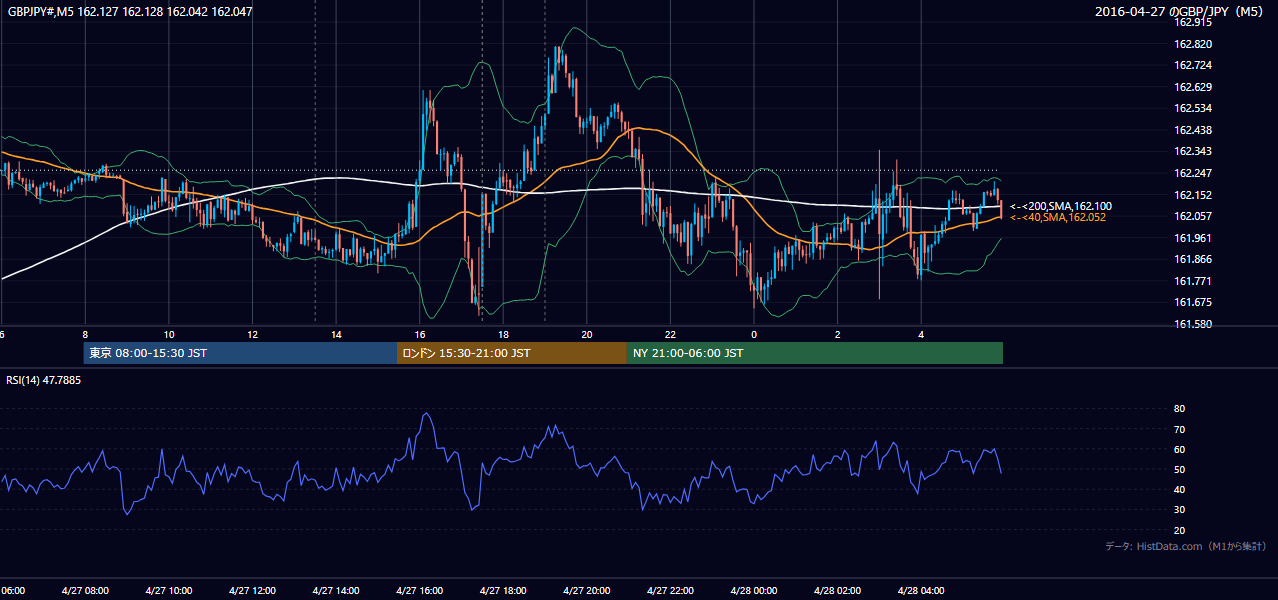
Task: Click RSI scale value 80
Action: click(x=1179, y=409)
